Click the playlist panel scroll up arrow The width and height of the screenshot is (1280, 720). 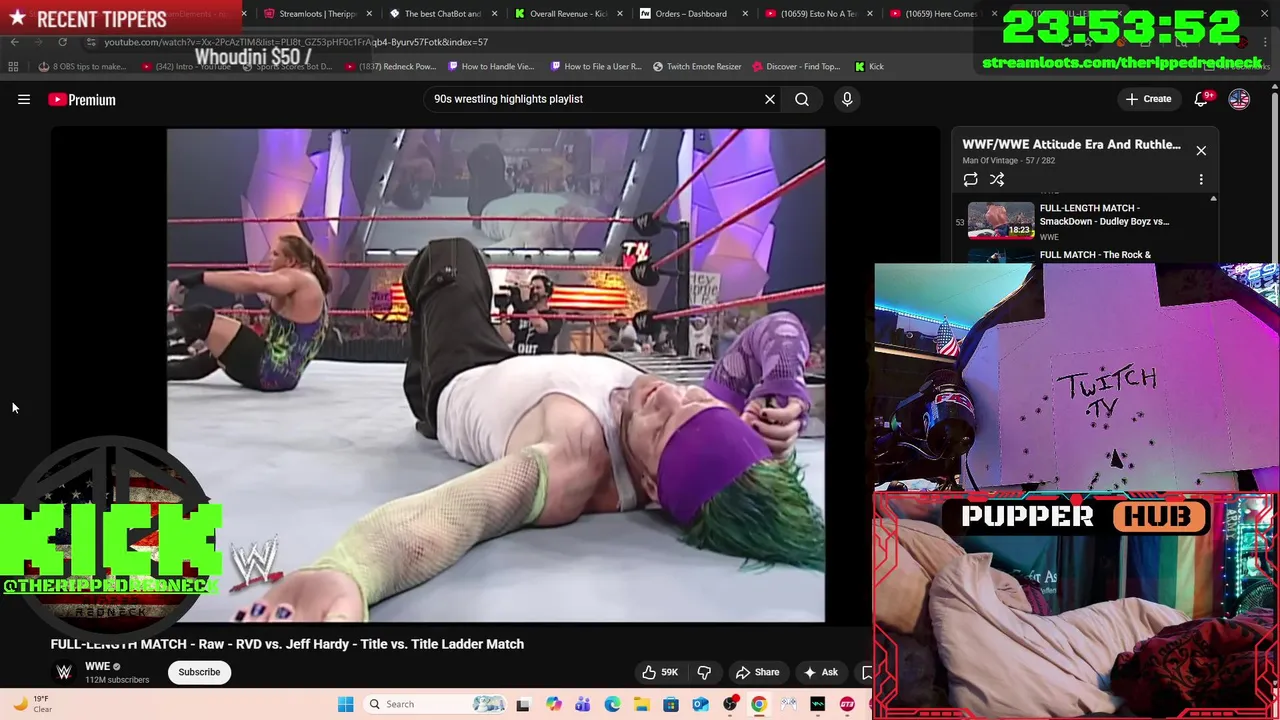point(1213,199)
